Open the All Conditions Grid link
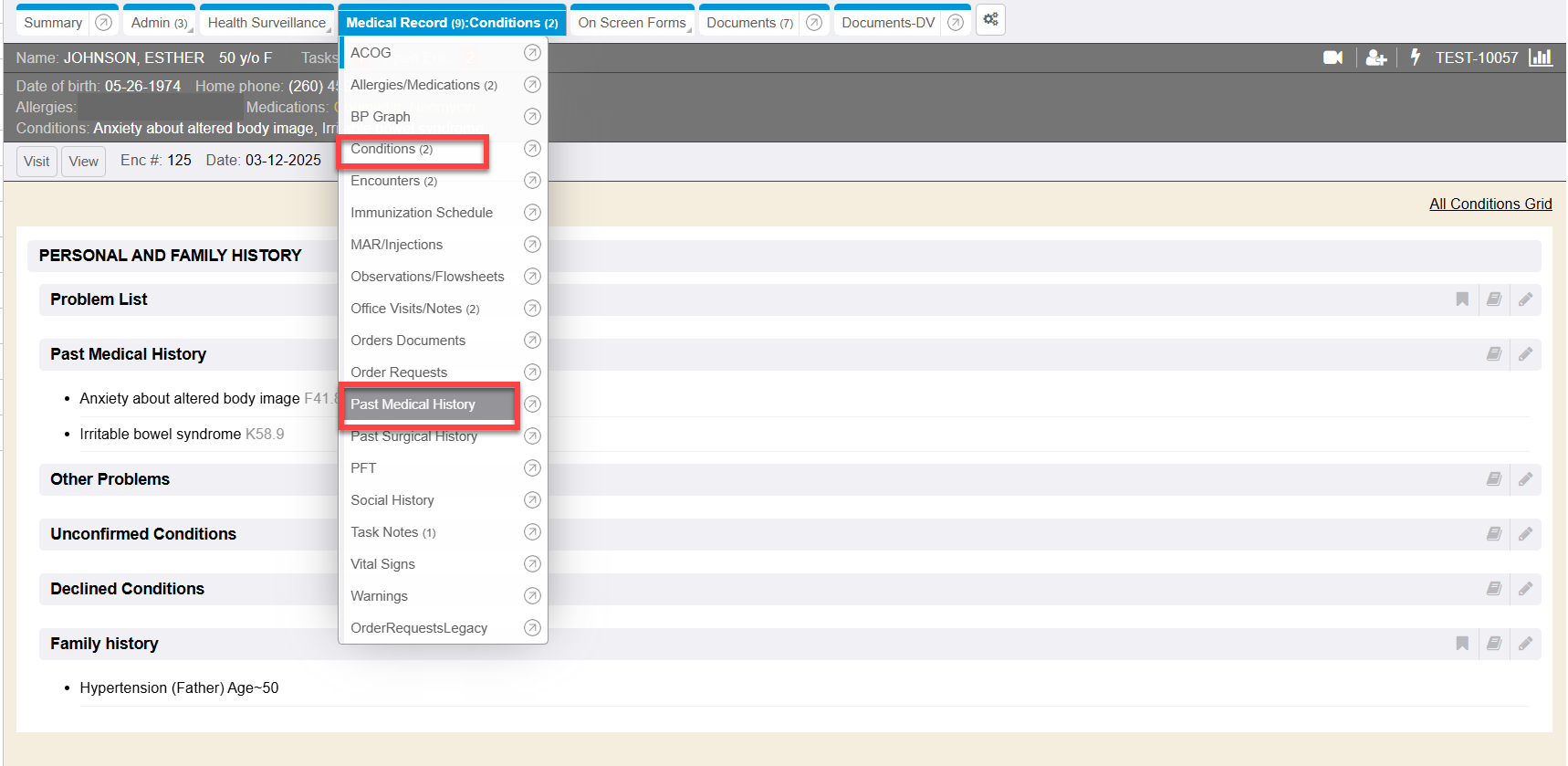 pyautogui.click(x=1490, y=204)
